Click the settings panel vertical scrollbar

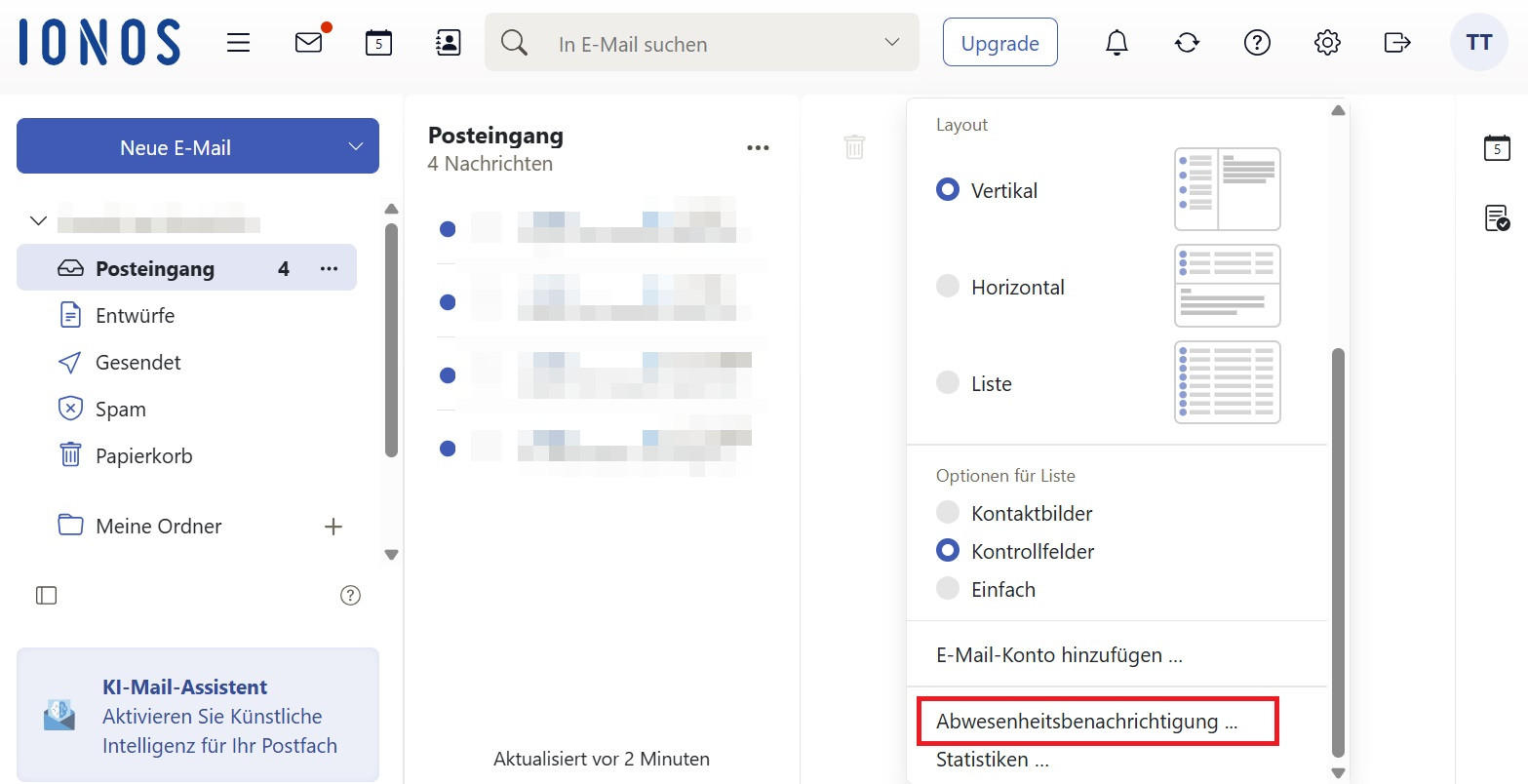[x=1338, y=546]
